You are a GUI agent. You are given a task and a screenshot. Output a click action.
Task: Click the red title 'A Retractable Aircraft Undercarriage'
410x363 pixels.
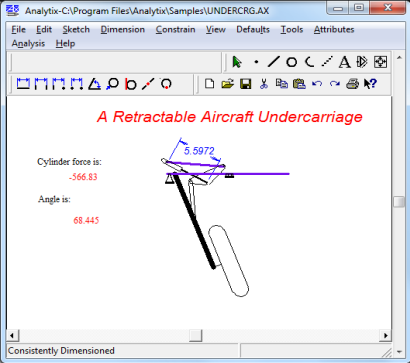click(x=230, y=117)
